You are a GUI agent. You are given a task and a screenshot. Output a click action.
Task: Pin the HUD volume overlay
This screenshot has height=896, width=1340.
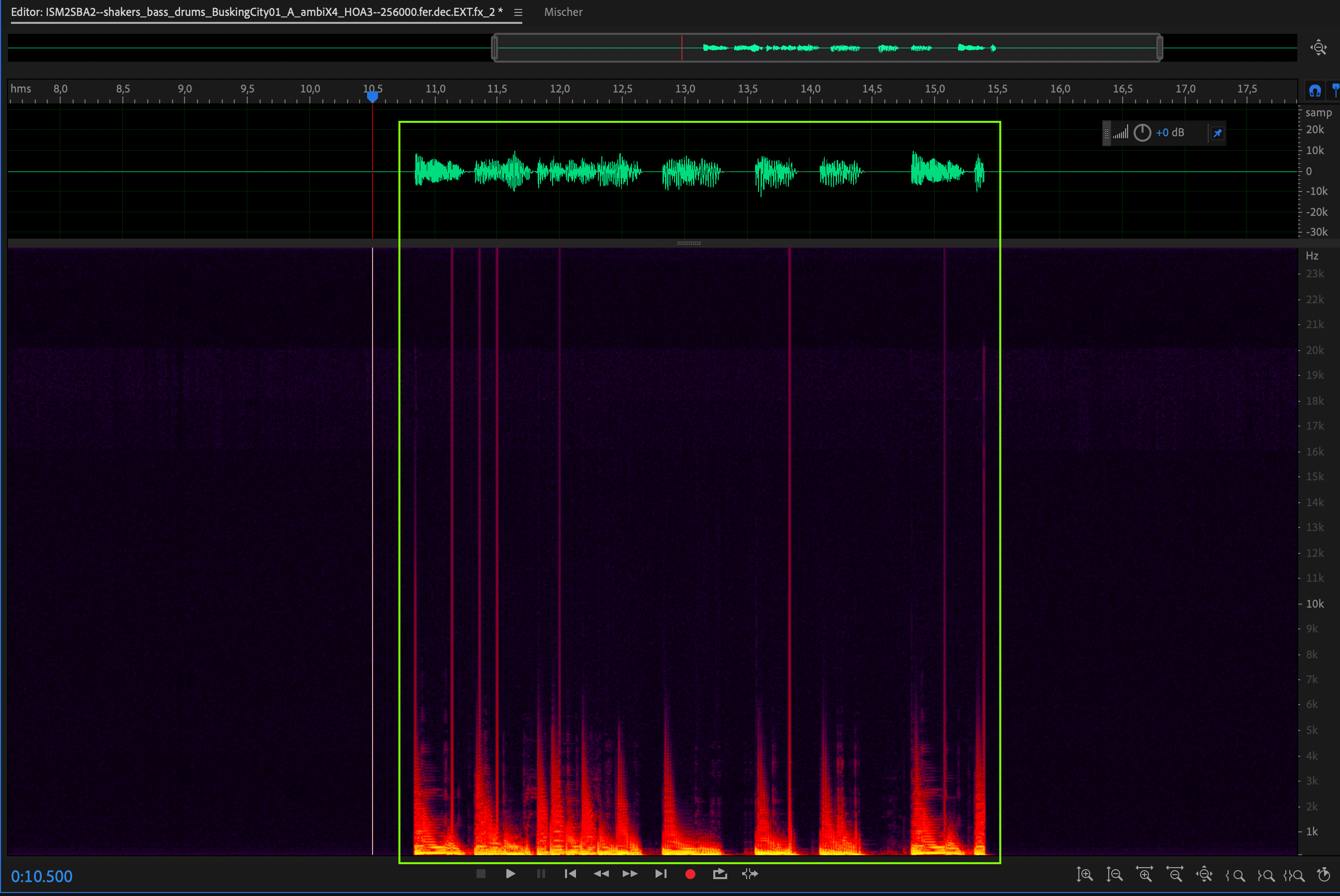1217,133
